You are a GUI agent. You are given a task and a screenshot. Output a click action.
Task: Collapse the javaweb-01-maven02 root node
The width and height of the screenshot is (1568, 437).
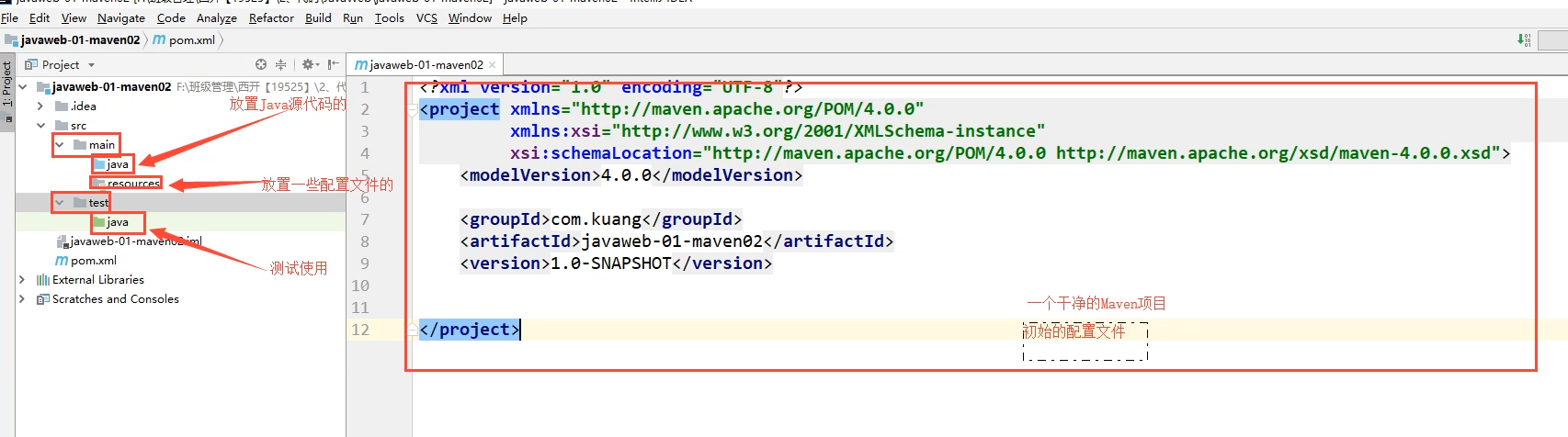[22, 87]
